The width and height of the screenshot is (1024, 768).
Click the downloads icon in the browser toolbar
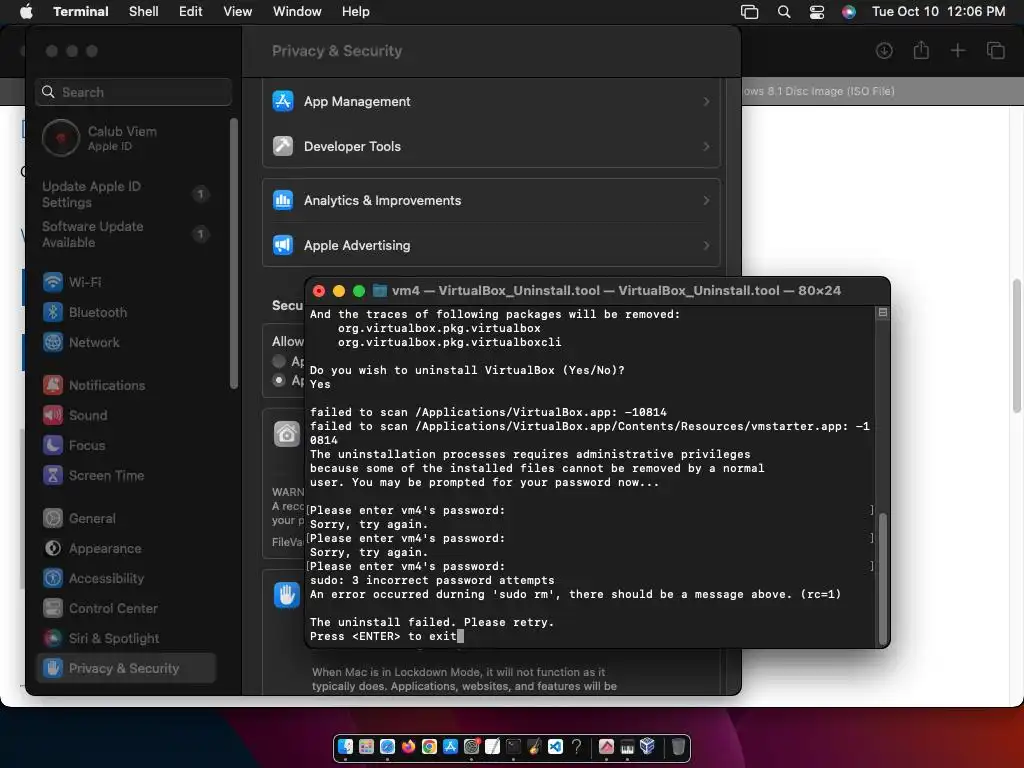(x=884, y=50)
